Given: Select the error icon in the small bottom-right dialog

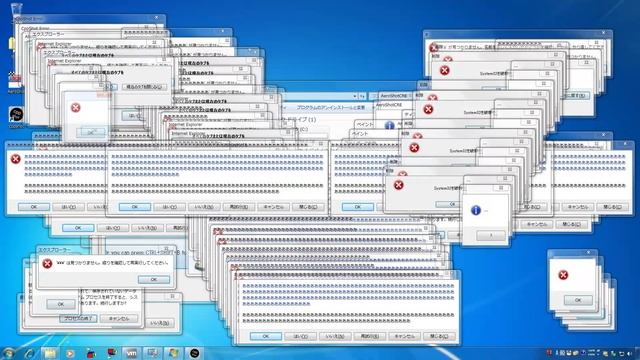Looking at the screenshot, I should [563, 275].
